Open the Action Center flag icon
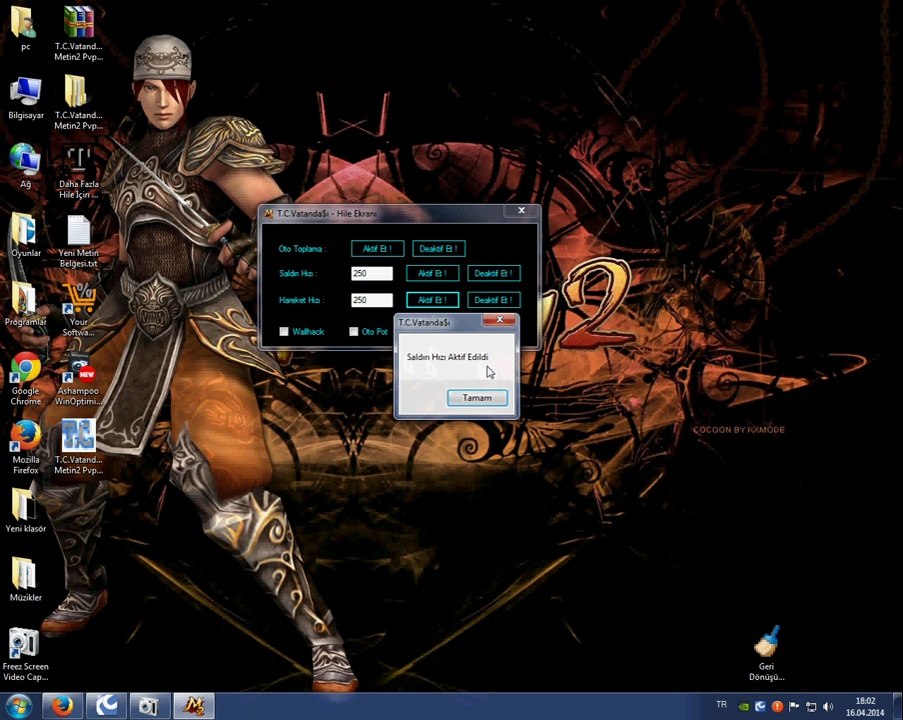 coord(794,706)
